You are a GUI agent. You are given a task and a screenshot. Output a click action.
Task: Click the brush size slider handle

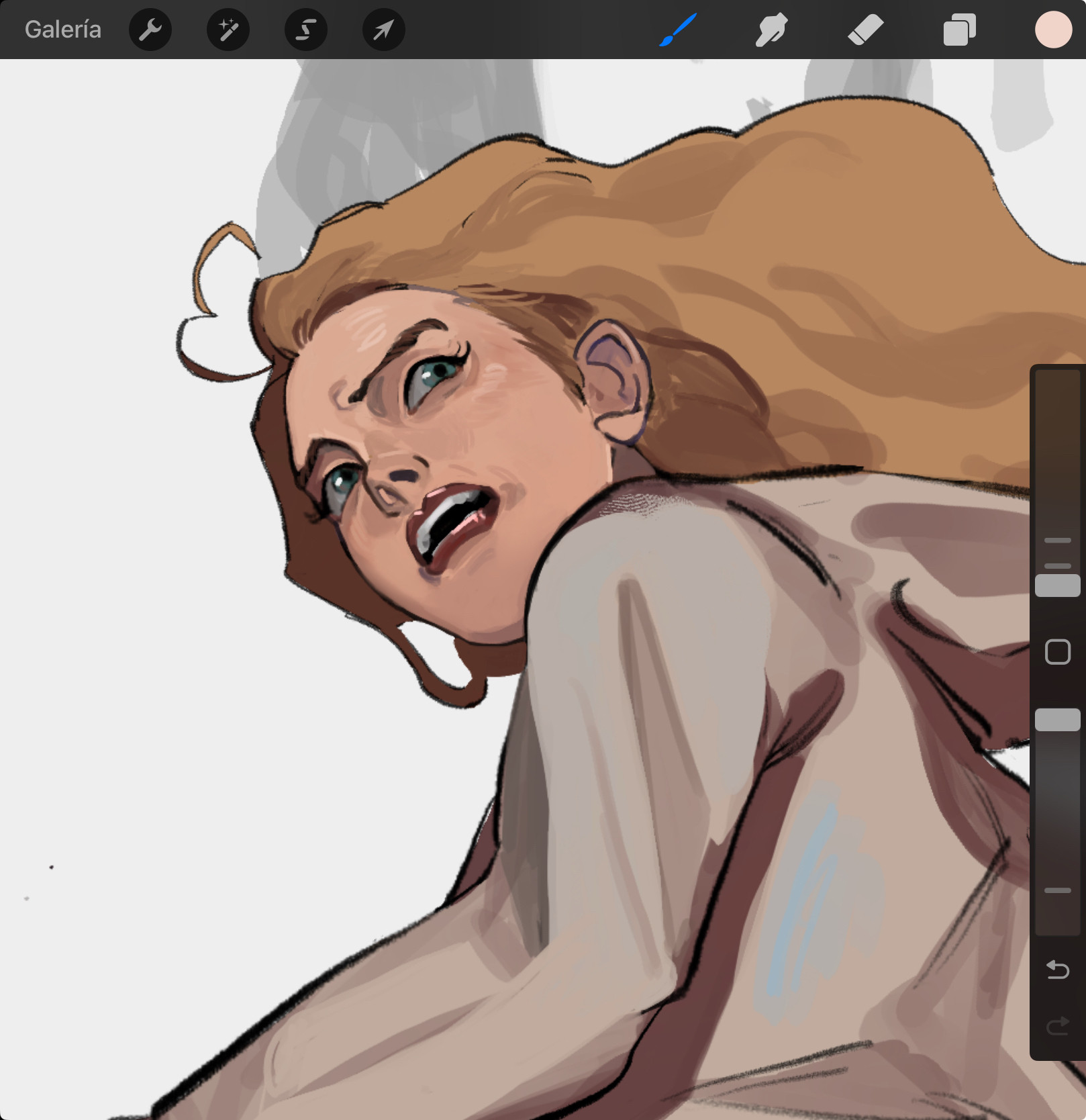[x=1058, y=586]
